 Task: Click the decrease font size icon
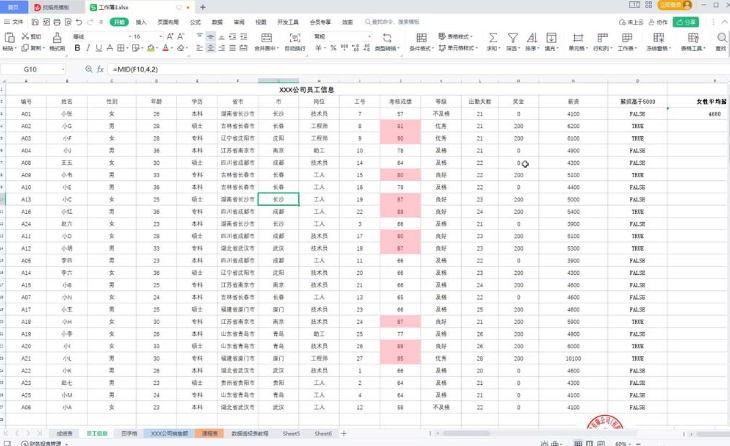(x=181, y=36)
